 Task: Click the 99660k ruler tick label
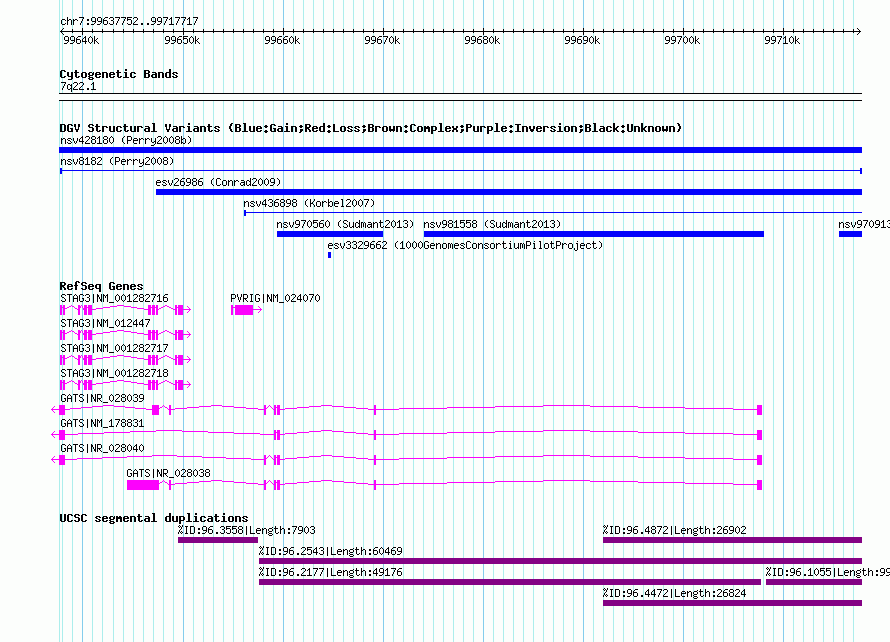[x=282, y=40]
